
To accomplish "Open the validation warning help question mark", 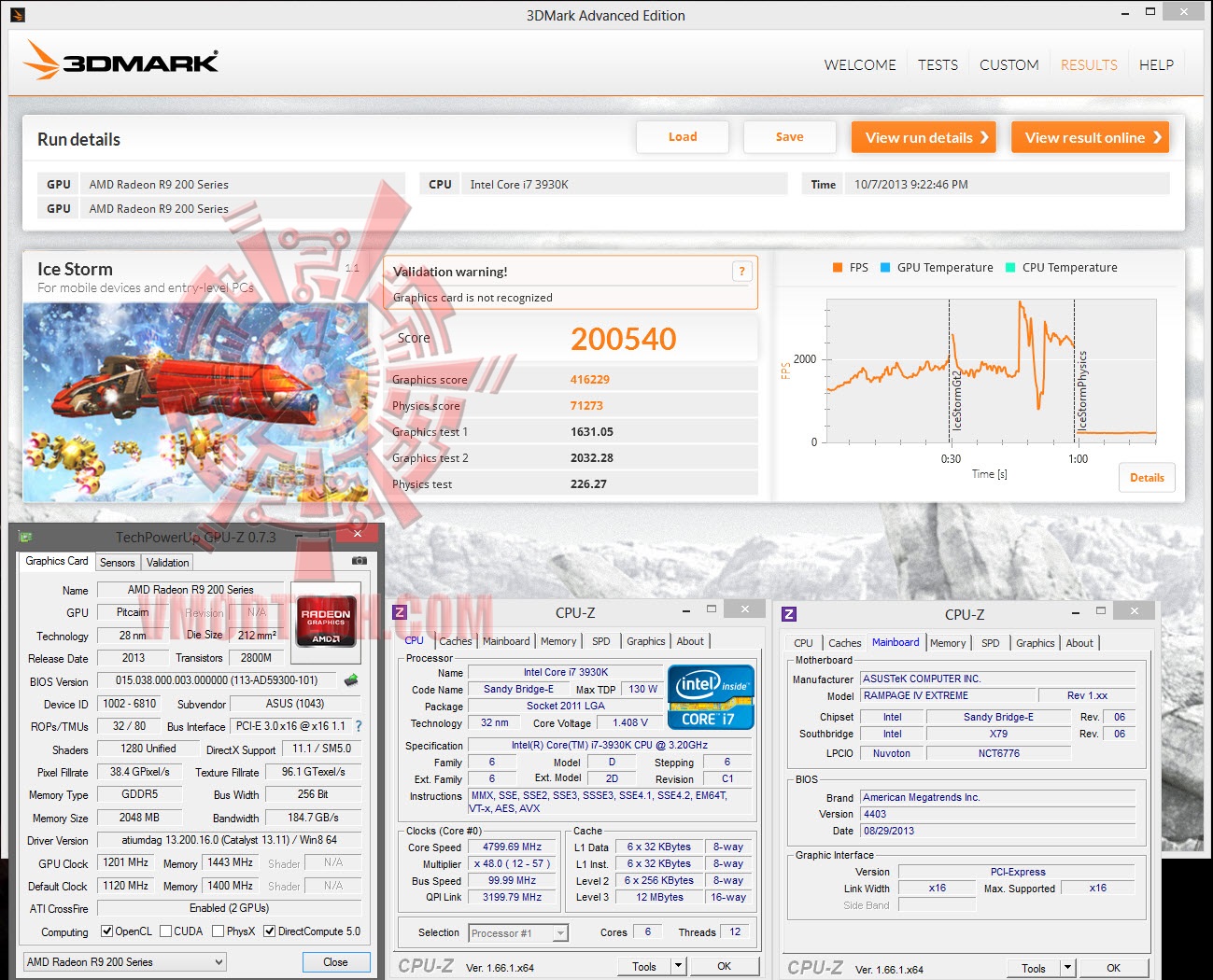I will [x=742, y=272].
